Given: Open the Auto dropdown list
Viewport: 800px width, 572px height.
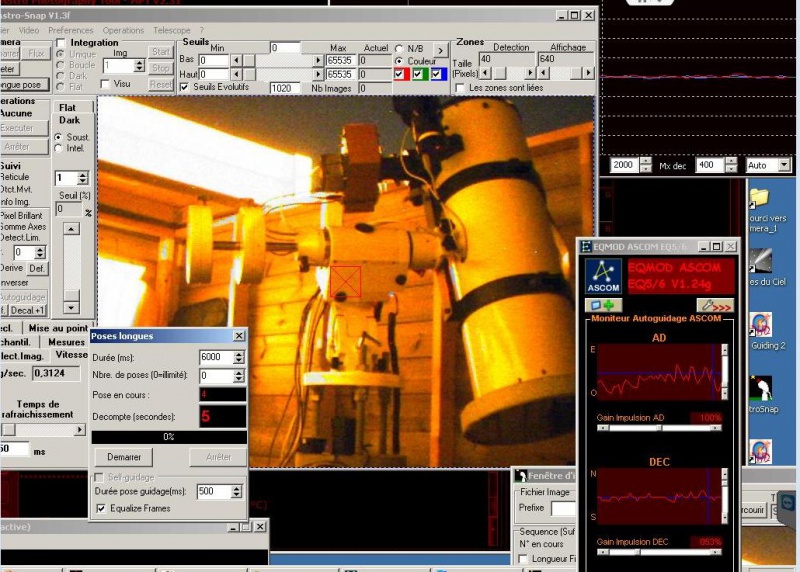Looking at the screenshot, I should pos(783,165).
